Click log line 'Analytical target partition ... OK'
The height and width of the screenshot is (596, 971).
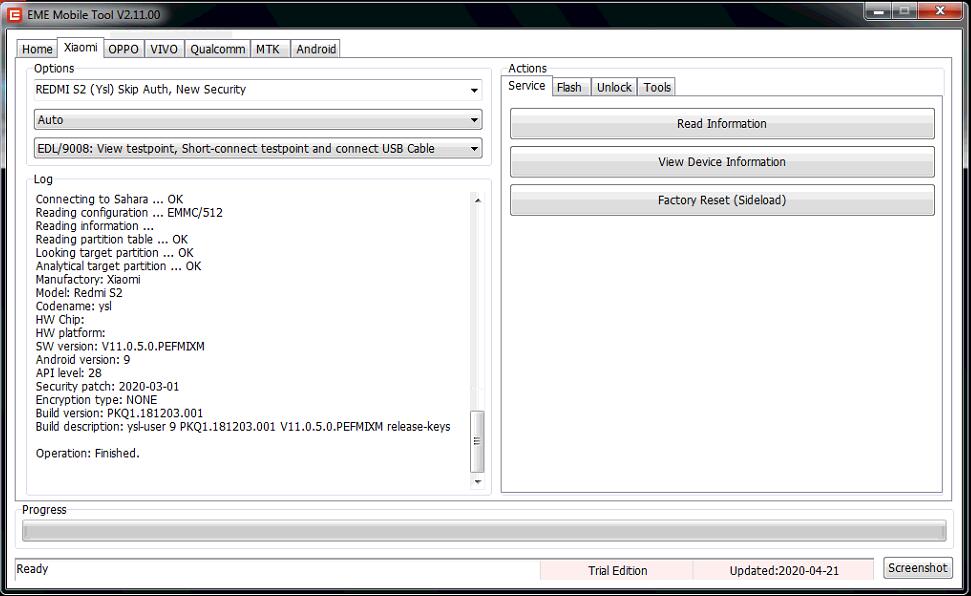point(118,266)
